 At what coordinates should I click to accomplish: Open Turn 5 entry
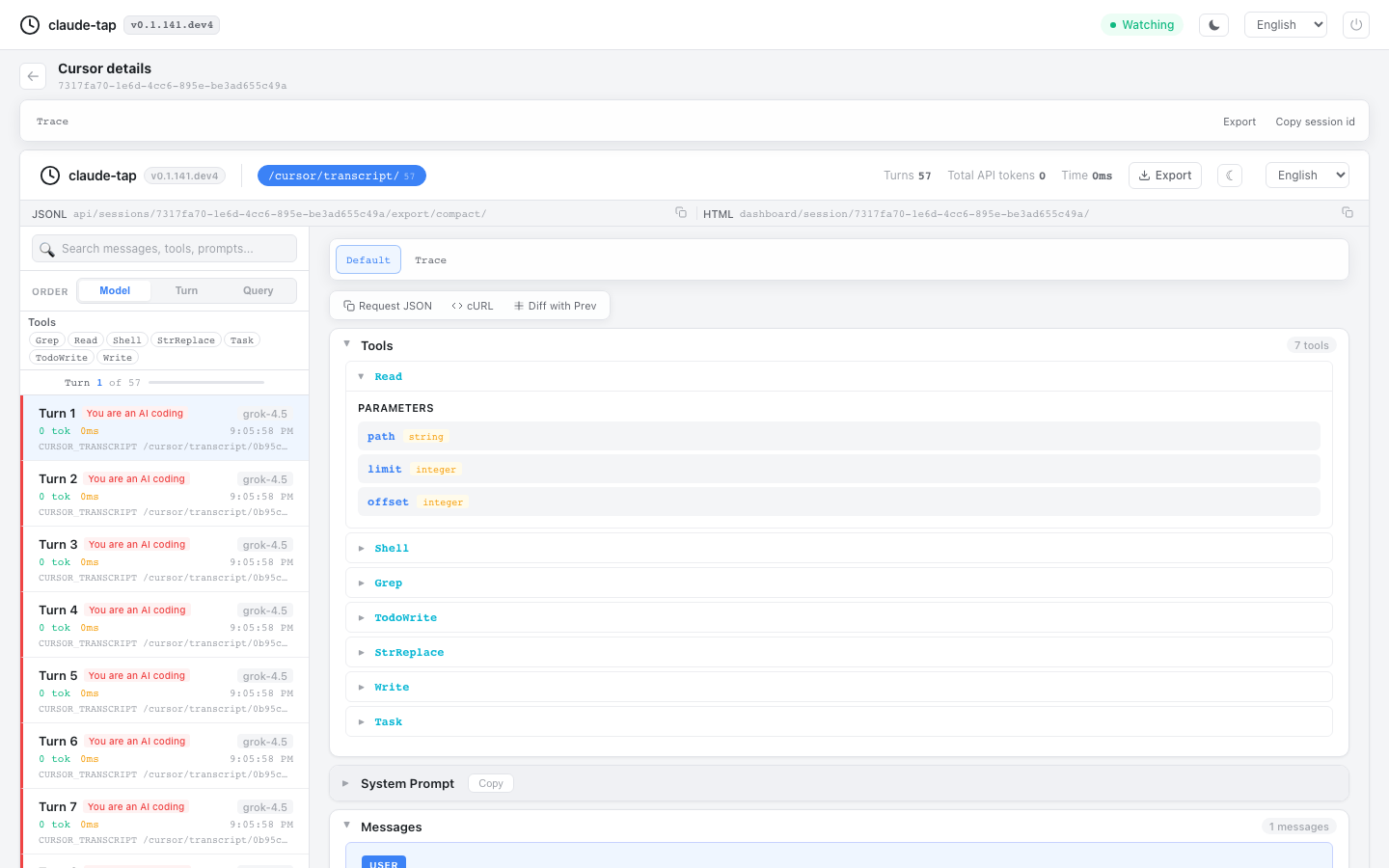pyautogui.click(x=164, y=691)
